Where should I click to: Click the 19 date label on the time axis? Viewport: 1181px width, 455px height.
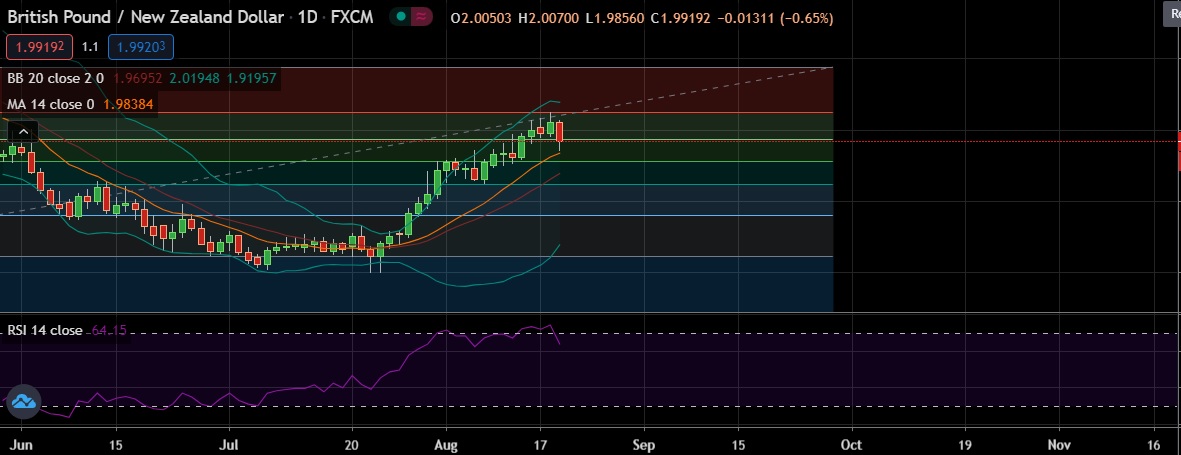(x=964, y=445)
